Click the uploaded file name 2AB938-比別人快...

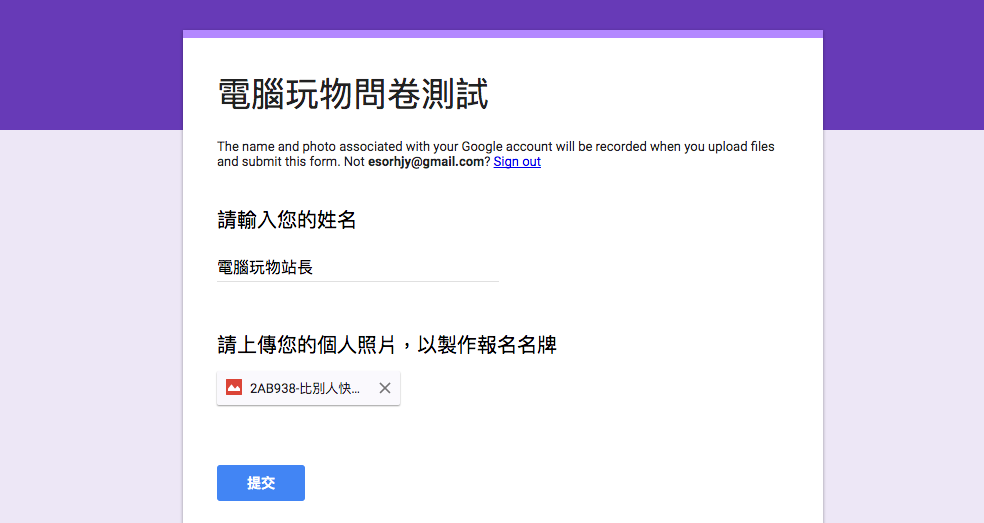(305, 389)
